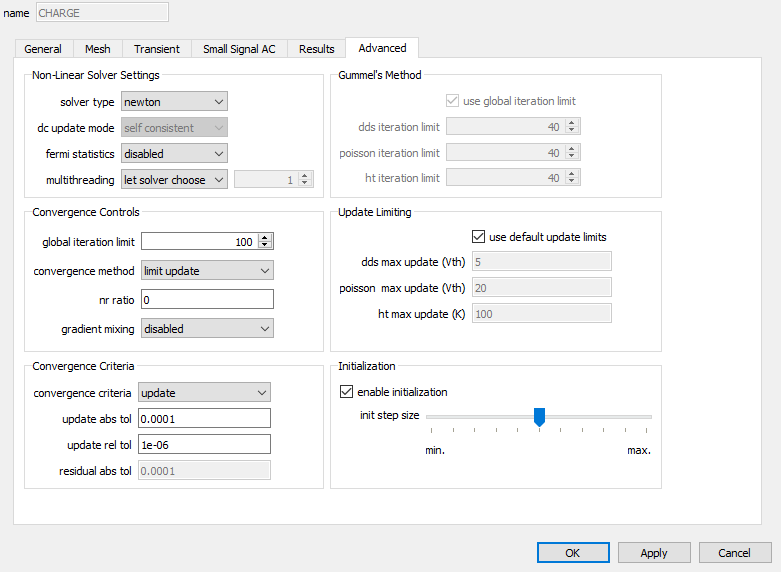Image resolution: width=781 pixels, height=572 pixels.
Task: Click the dds max update (Vth) field
Action: 541,262
